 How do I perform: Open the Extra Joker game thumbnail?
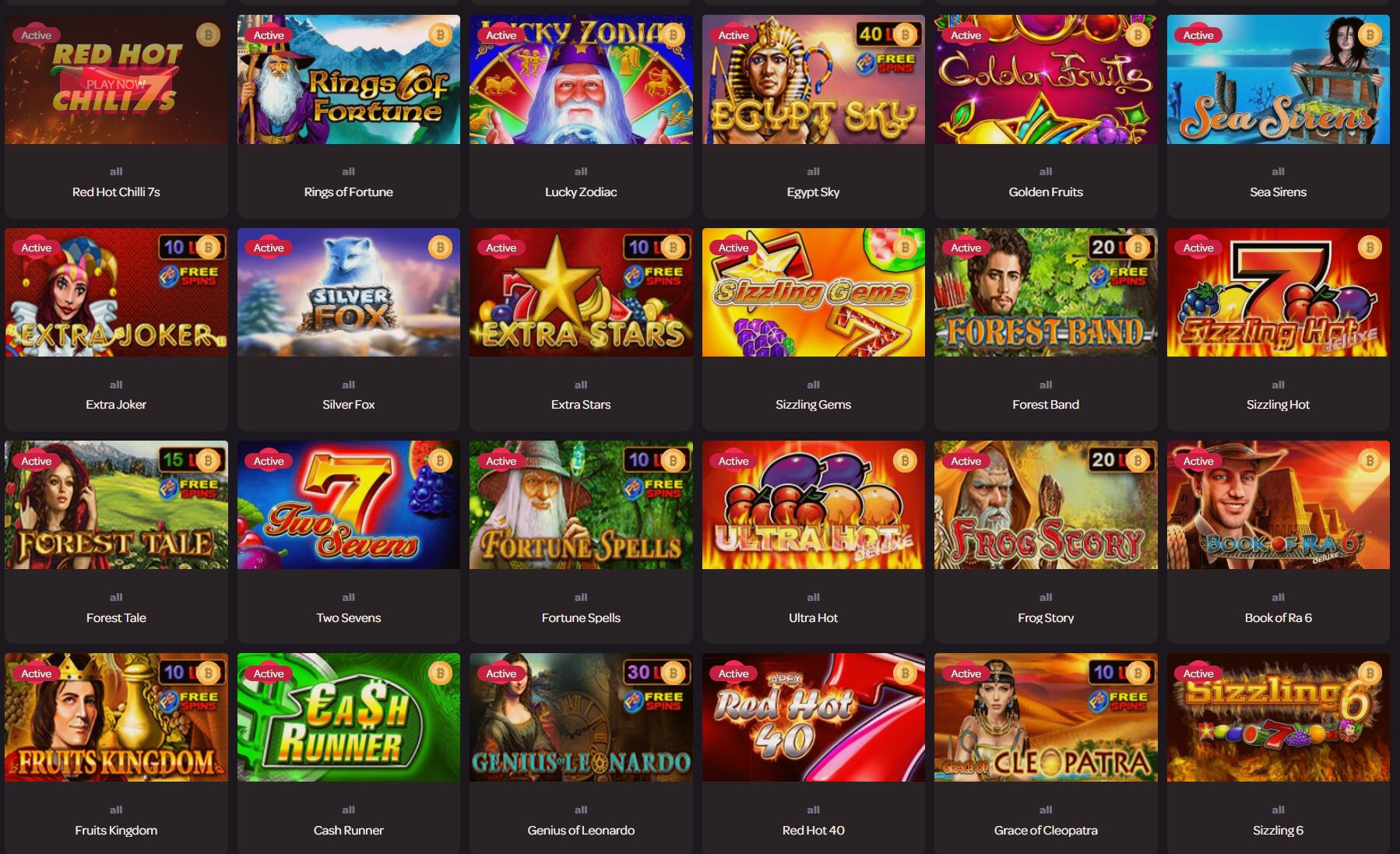coord(116,292)
